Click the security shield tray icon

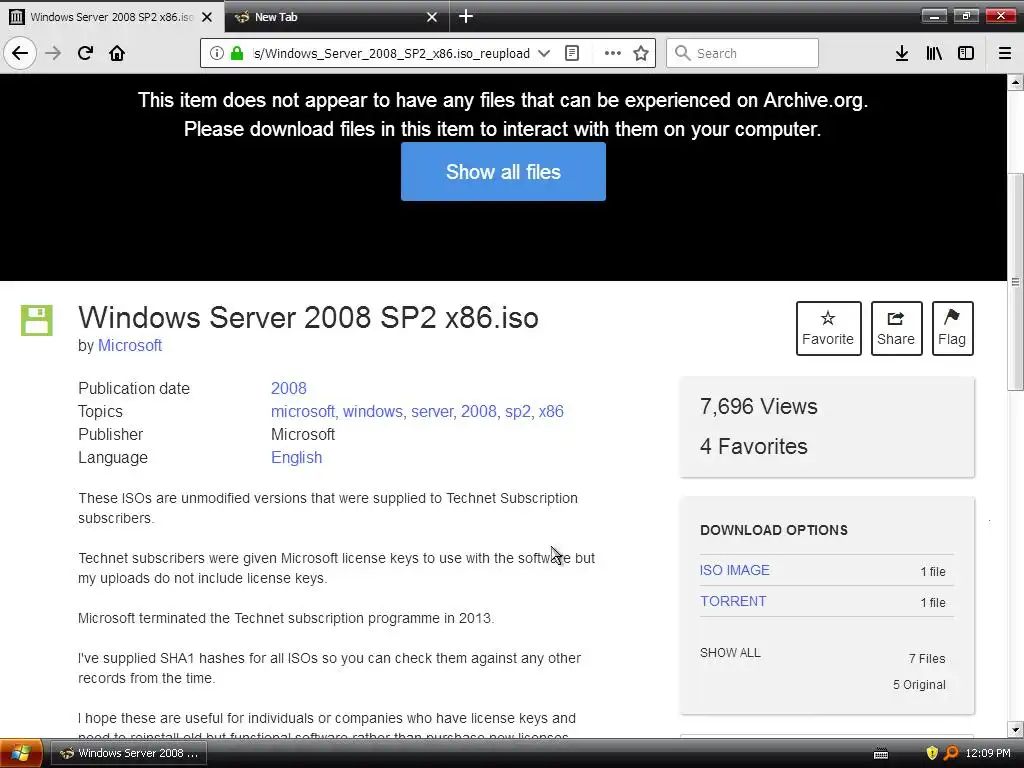pos(932,753)
